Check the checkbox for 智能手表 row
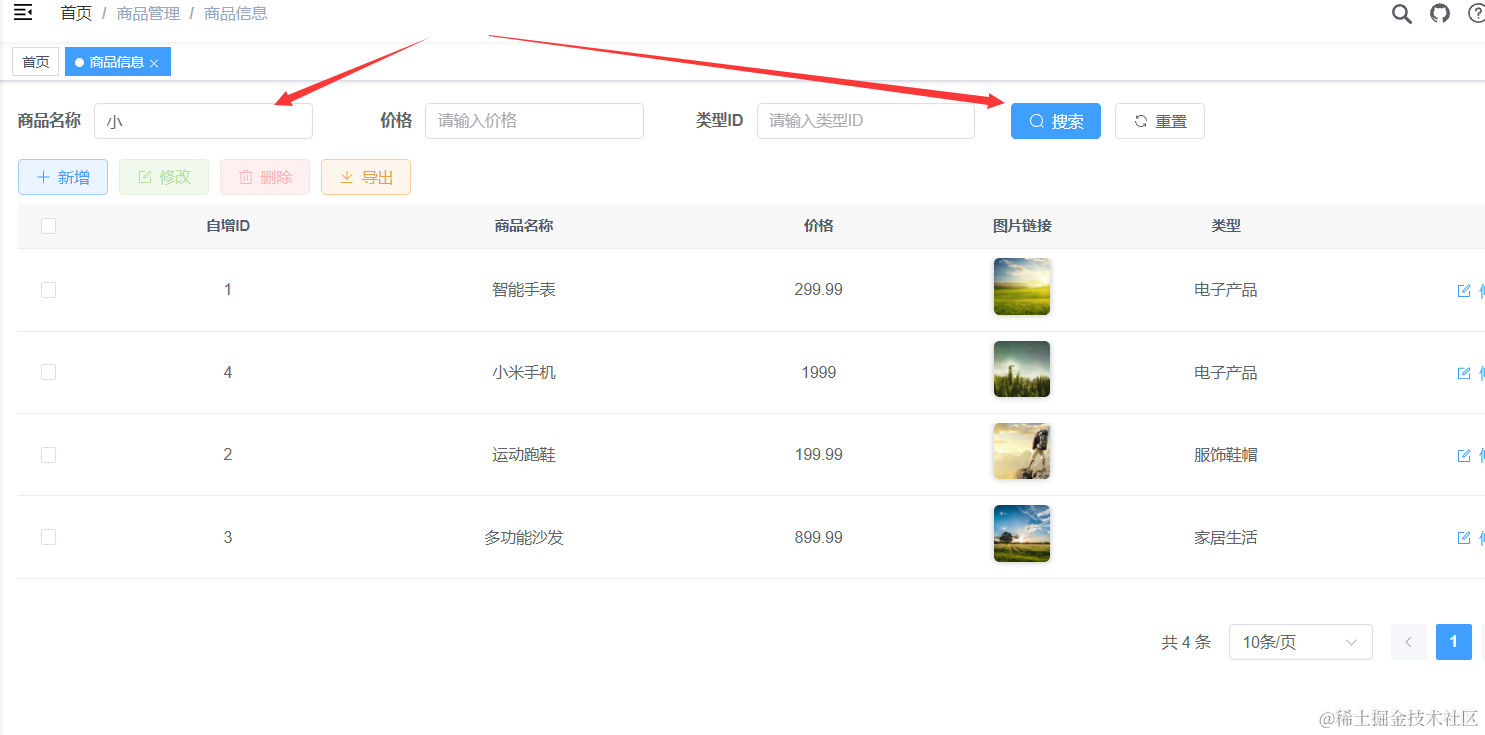 48,290
